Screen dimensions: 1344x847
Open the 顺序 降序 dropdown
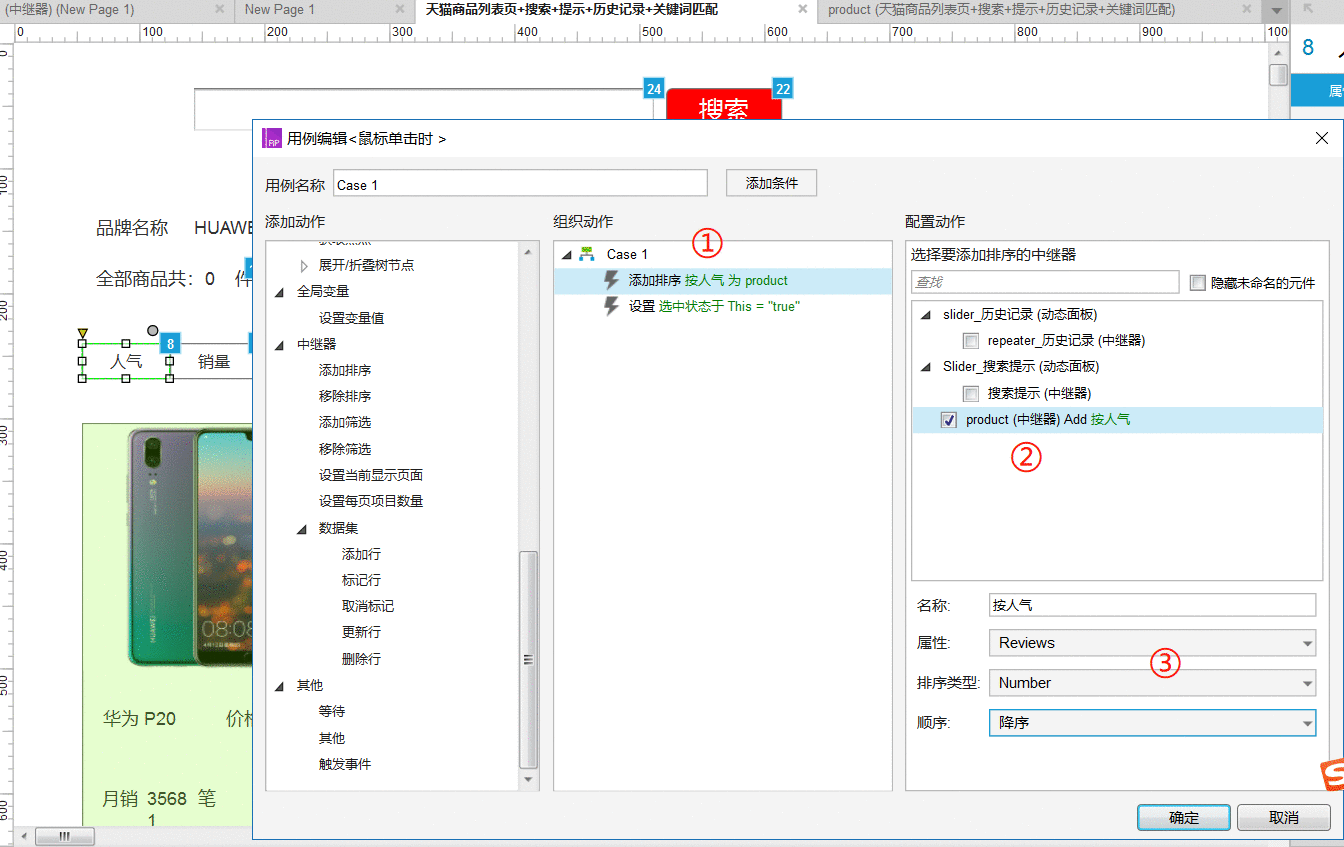coord(1152,722)
